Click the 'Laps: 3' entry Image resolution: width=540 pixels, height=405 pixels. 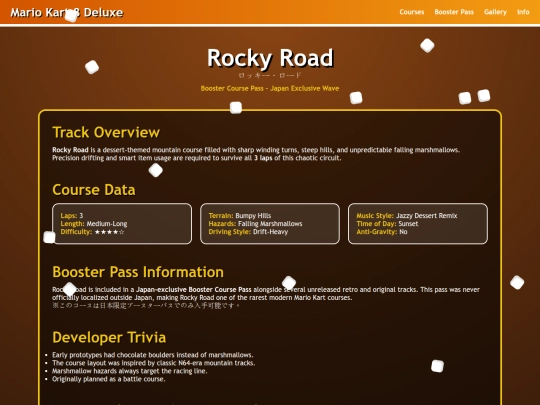72,216
